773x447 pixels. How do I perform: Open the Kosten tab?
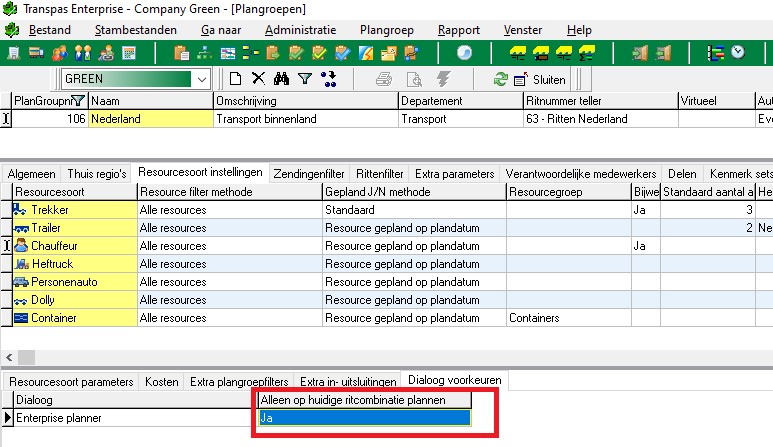pos(161,382)
